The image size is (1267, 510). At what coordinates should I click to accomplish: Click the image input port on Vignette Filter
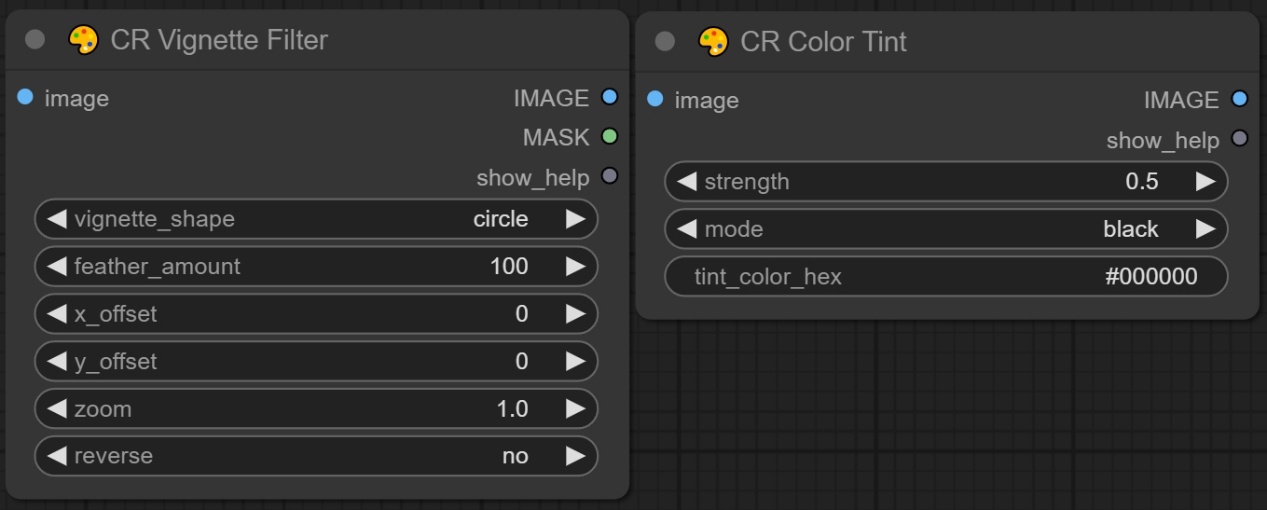point(26,98)
